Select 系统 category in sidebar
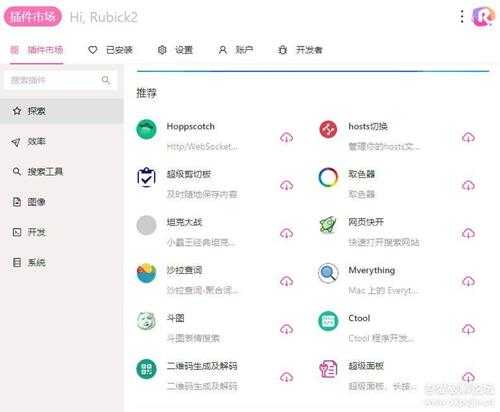The width and height of the screenshot is (500, 412). (62, 262)
